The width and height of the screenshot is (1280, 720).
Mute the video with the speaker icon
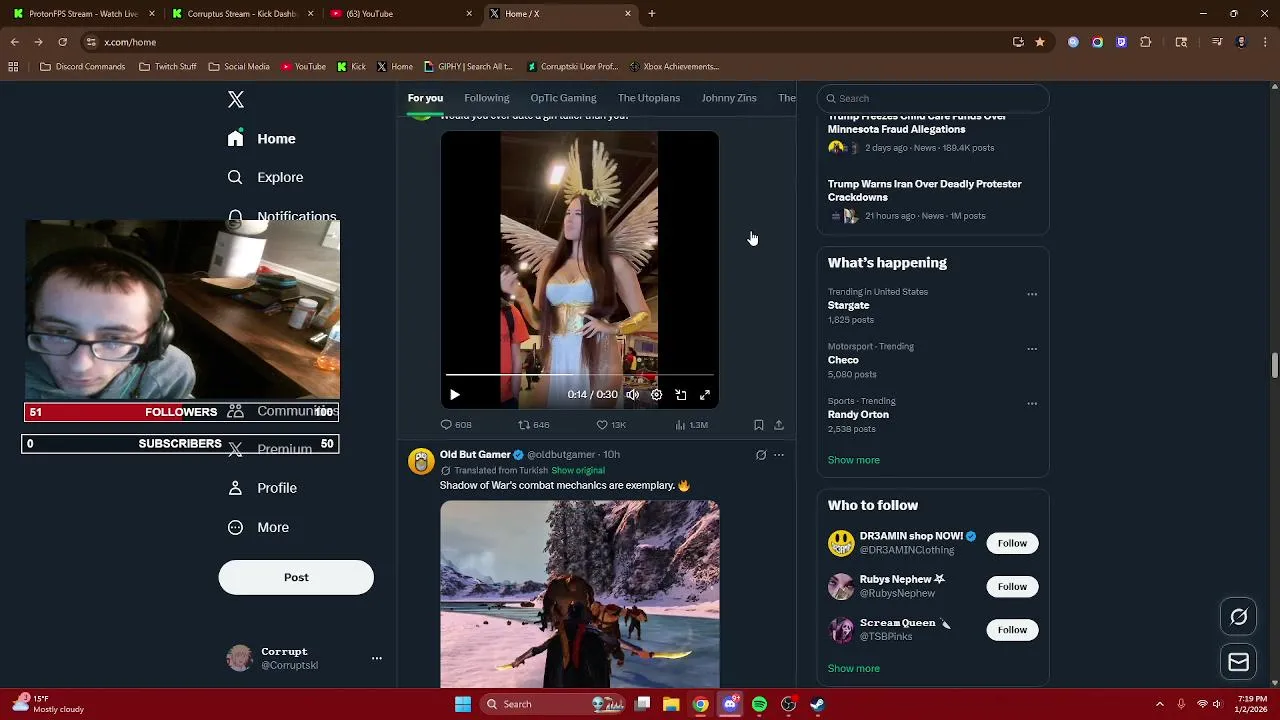[x=632, y=395]
